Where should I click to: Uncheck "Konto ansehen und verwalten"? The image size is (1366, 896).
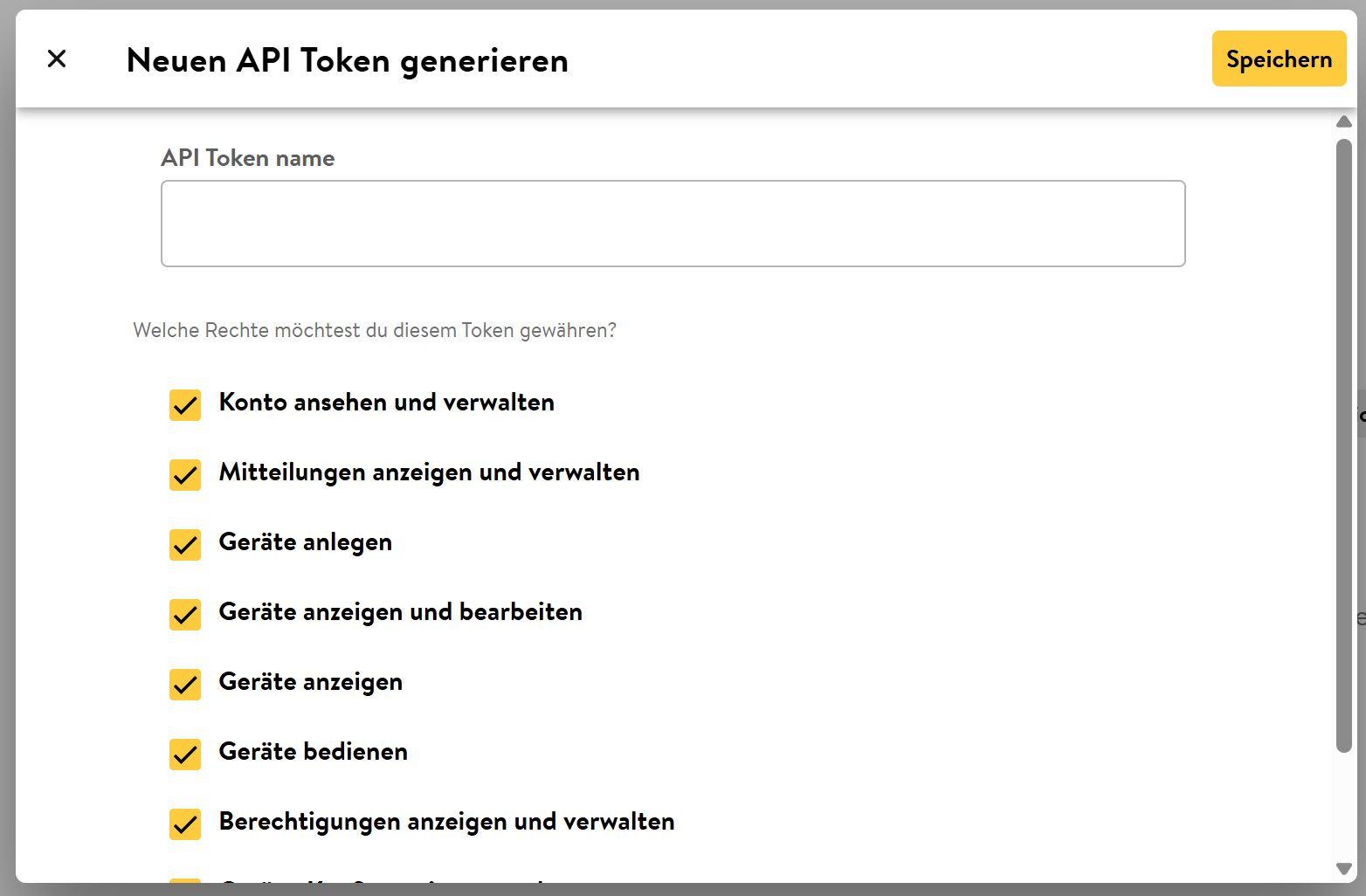tap(184, 405)
